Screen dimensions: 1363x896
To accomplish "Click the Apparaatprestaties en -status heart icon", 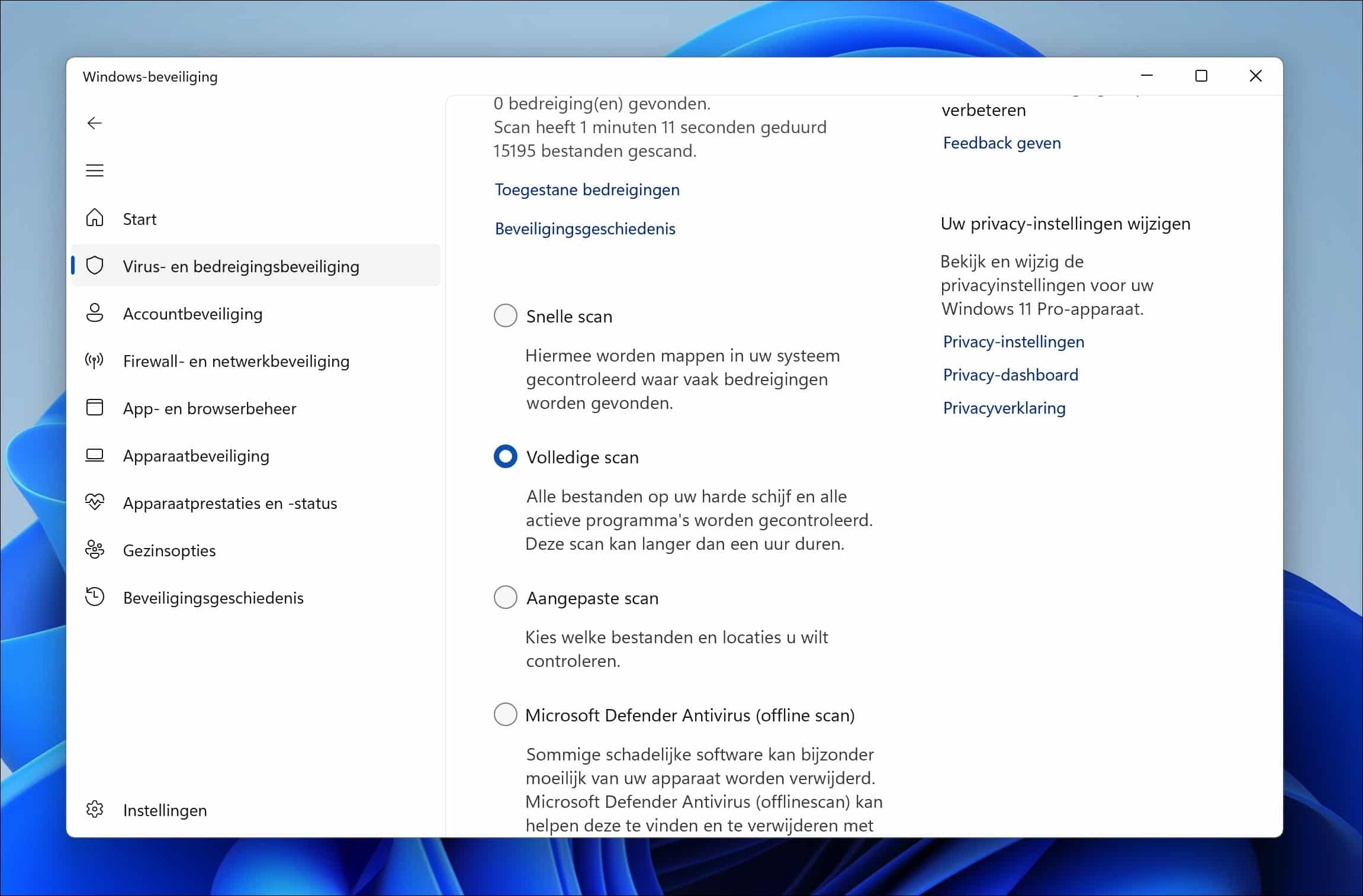I will tap(95, 502).
